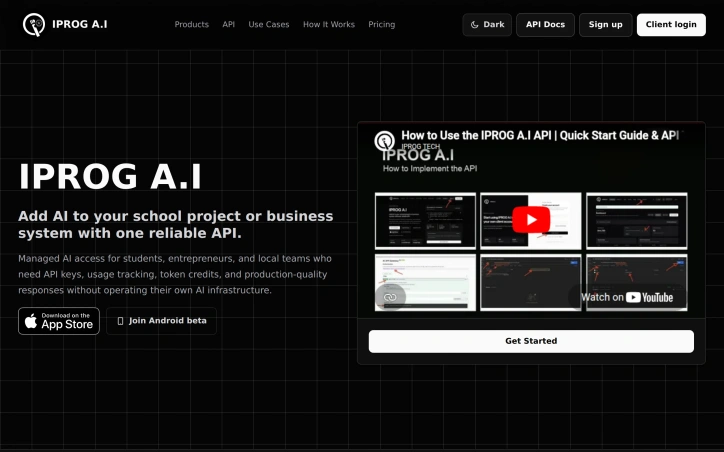Join the Android beta button

click(x=161, y=321)
